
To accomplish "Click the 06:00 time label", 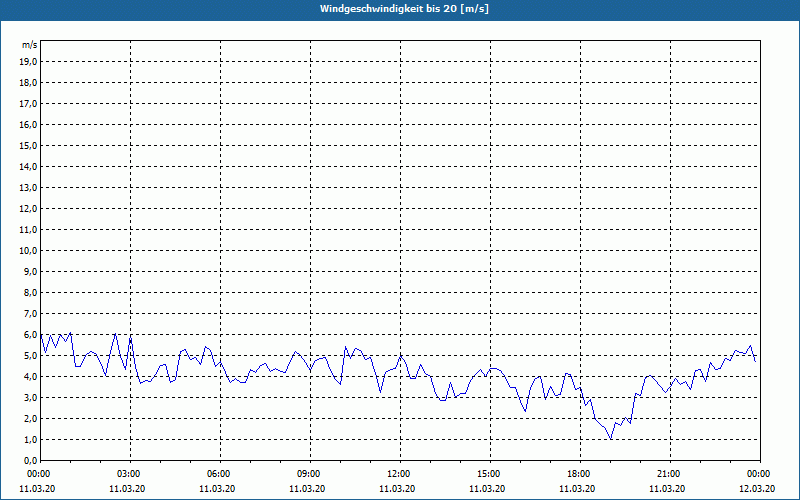I will tap(220, 474).
